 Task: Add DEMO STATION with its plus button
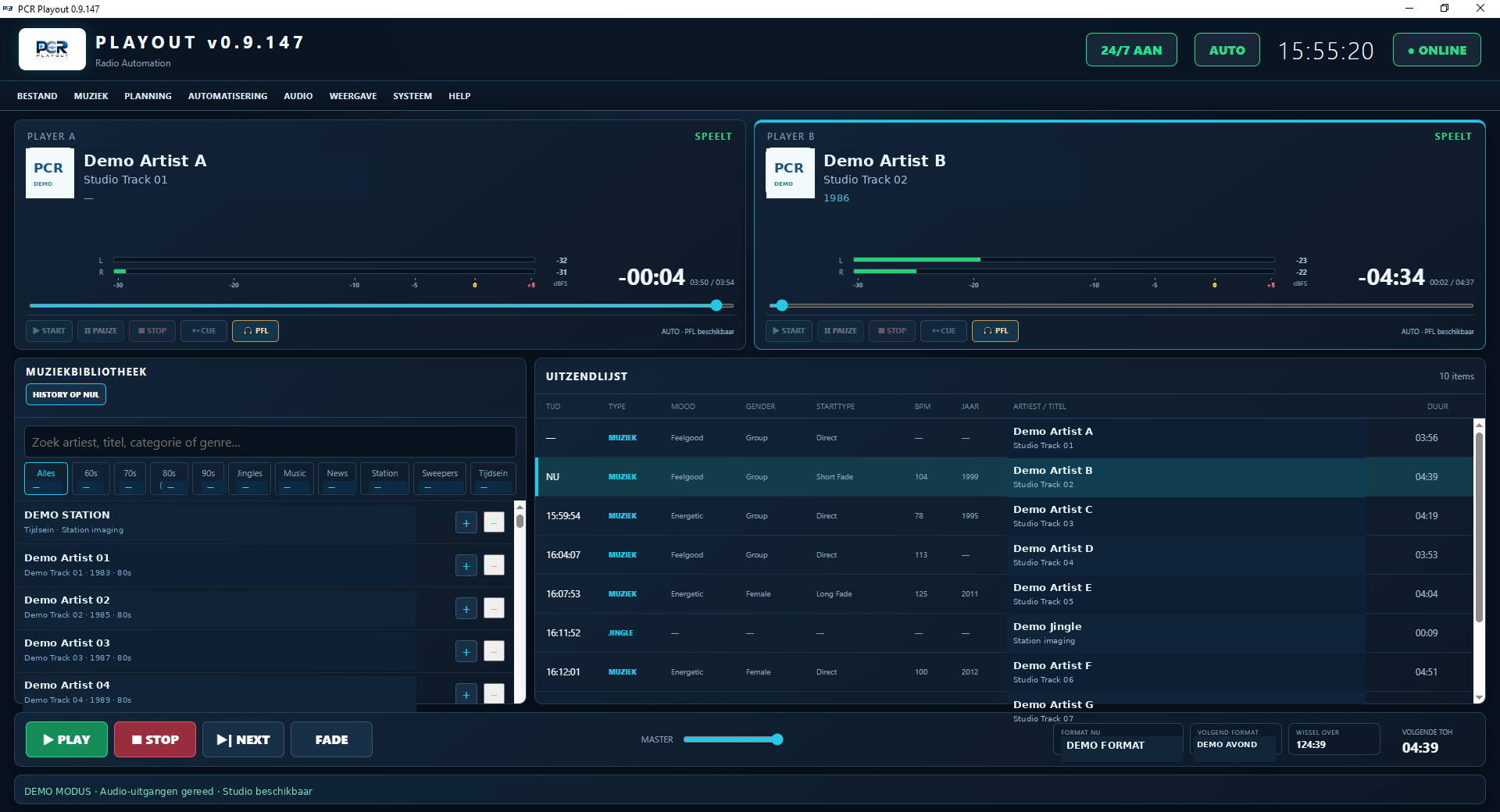(466, 523)
